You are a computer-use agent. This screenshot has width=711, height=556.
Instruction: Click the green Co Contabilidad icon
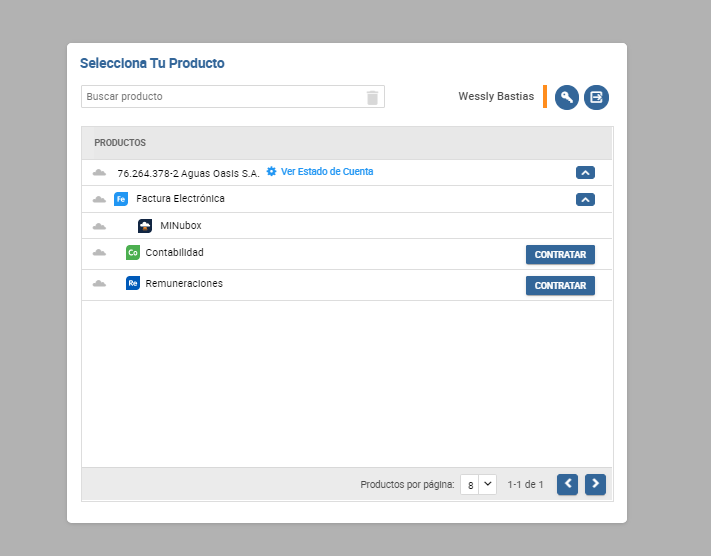133,253
